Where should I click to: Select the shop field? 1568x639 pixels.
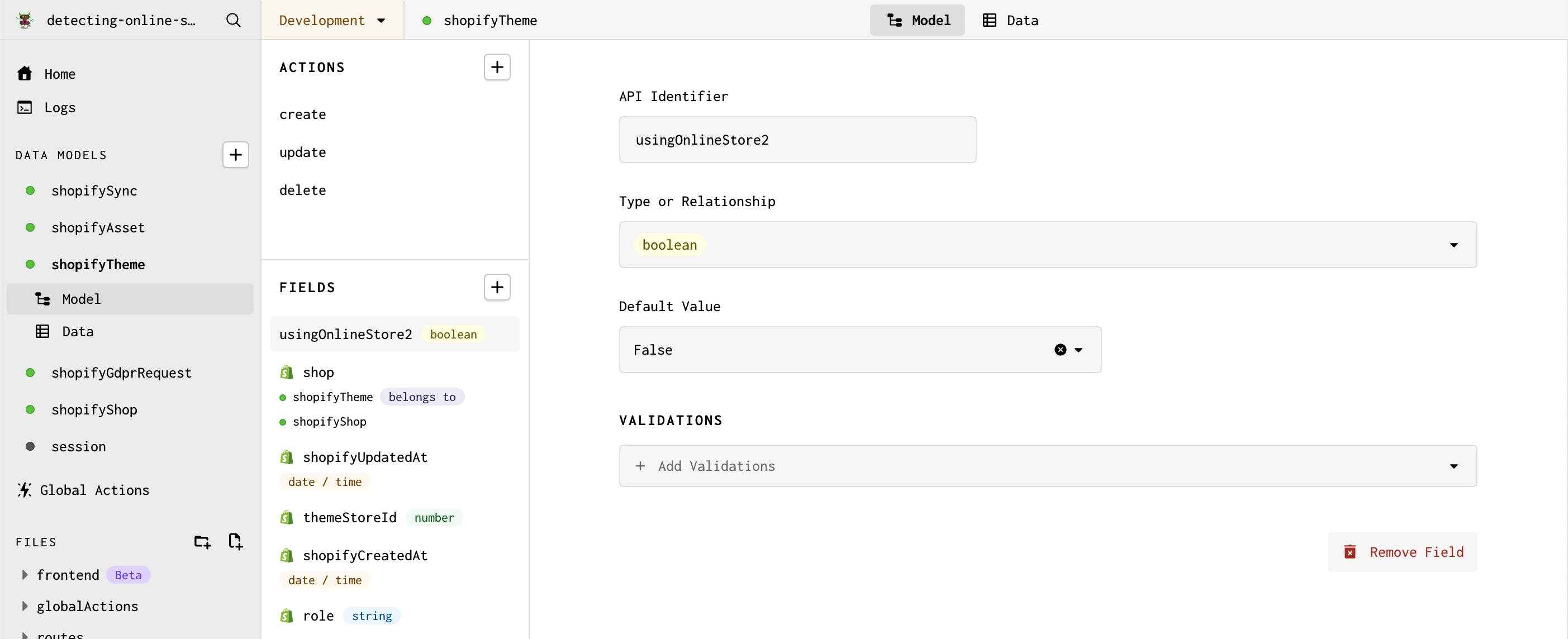[x=319, y=373]
